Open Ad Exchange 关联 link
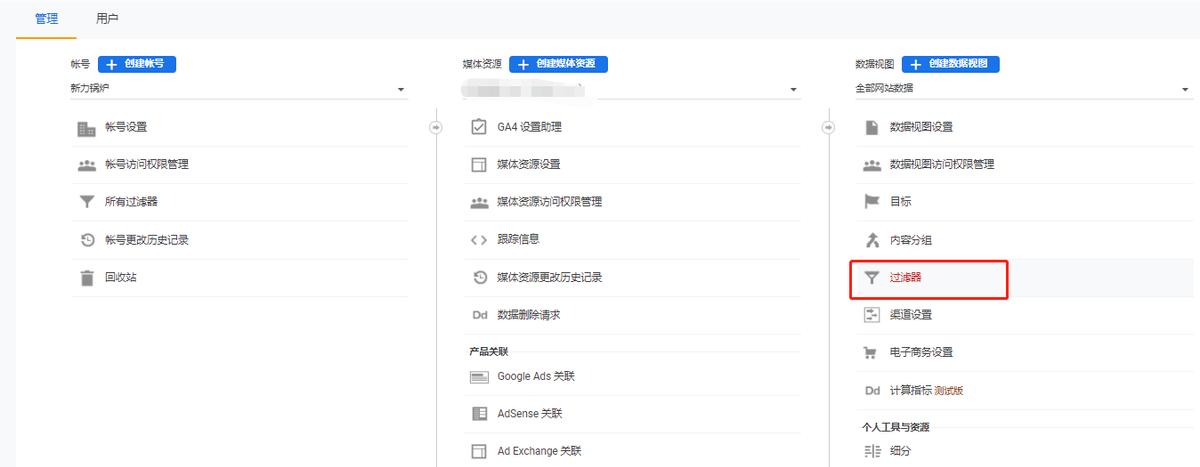 (x=539, y=451)
